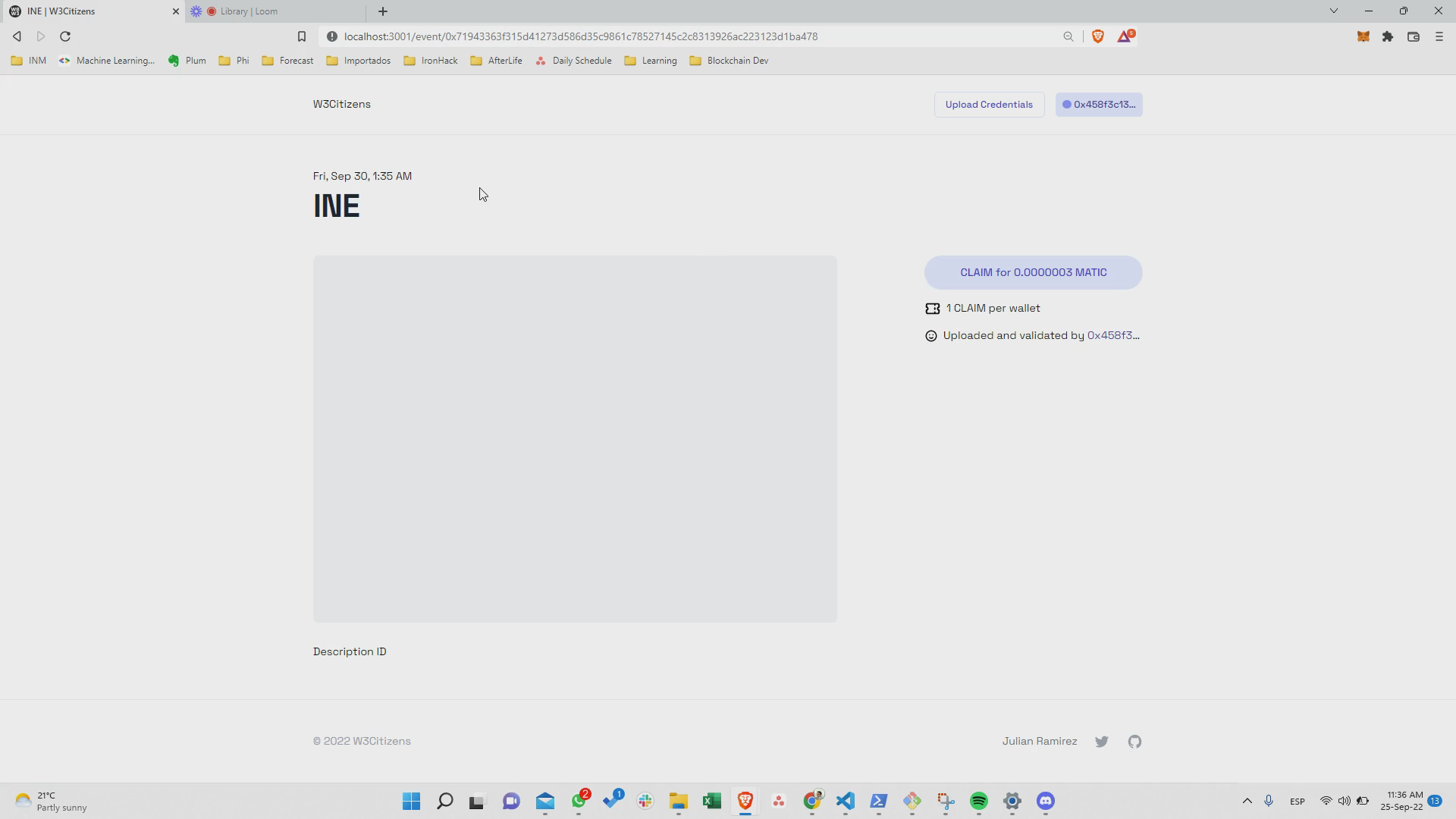Open Excel from the taskbar
Viewport: 1456px width, 819px height.
[x=711, y=801]
